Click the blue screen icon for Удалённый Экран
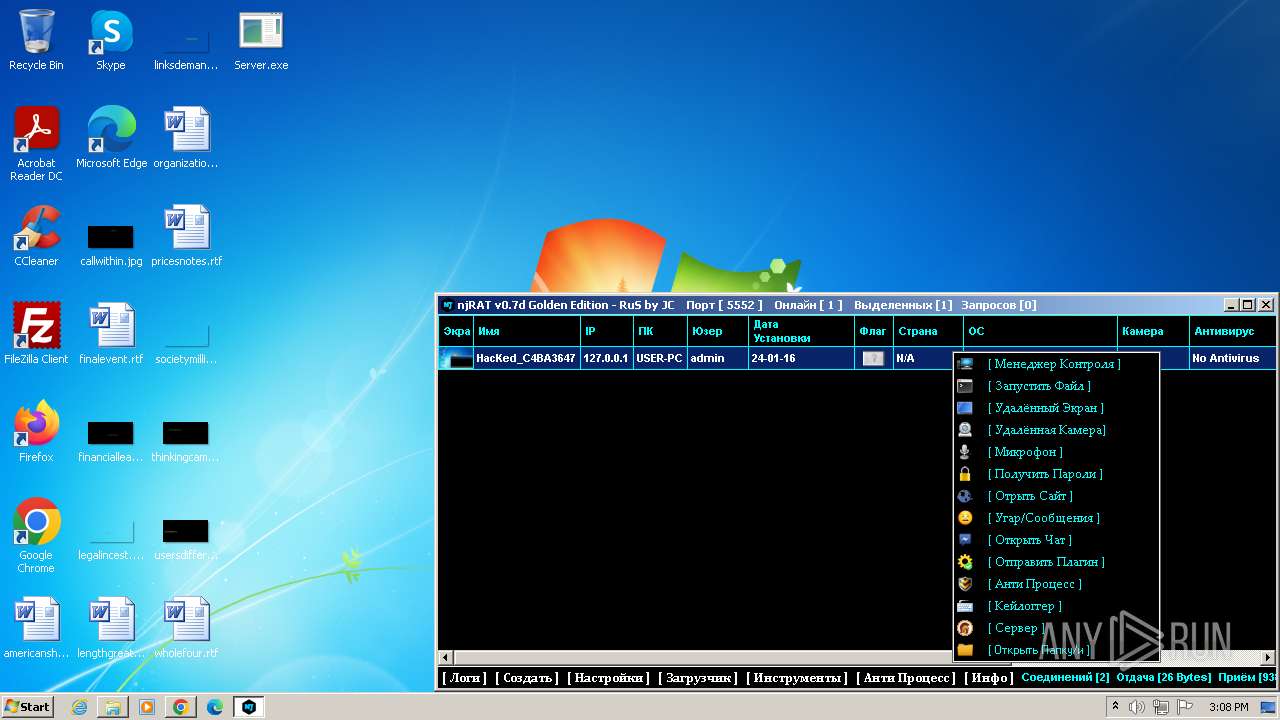The height and width of the screenshot is (720, 1280). click(965, 408)
